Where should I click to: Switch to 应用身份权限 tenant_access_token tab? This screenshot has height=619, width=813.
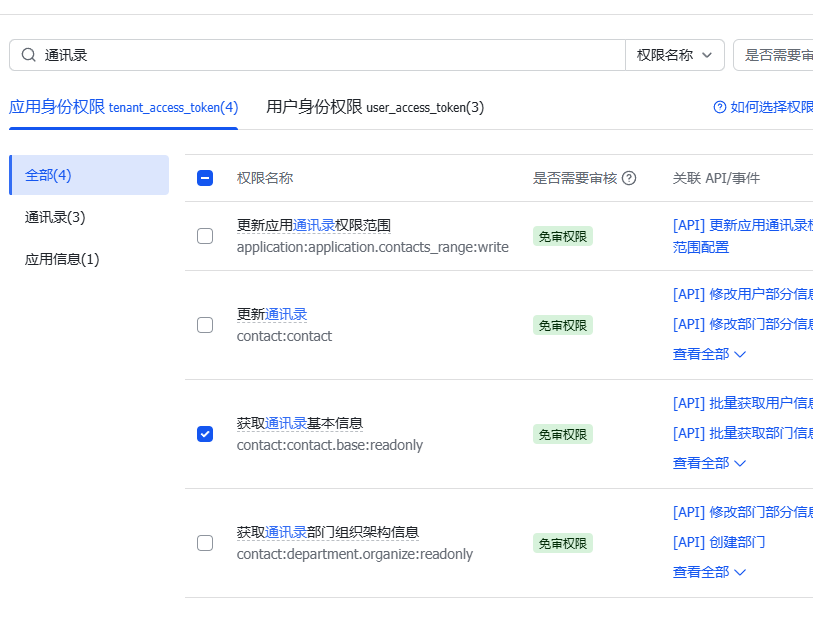click(123, 107)
